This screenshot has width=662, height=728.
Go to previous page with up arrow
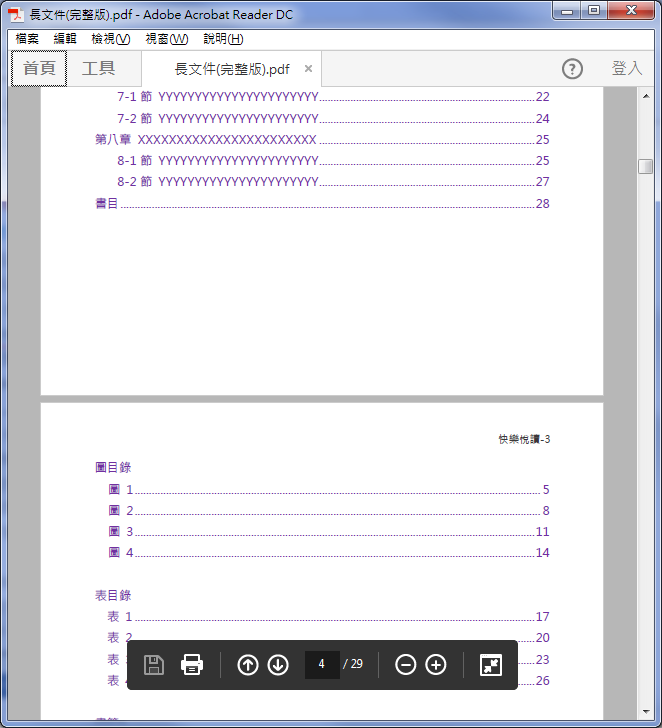(x=248, y=664)
